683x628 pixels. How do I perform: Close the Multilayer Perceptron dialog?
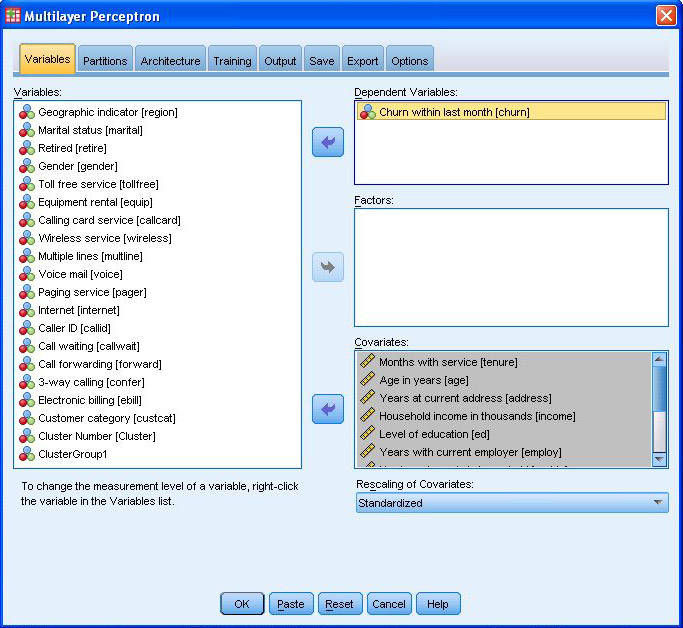tap(665, 16)
